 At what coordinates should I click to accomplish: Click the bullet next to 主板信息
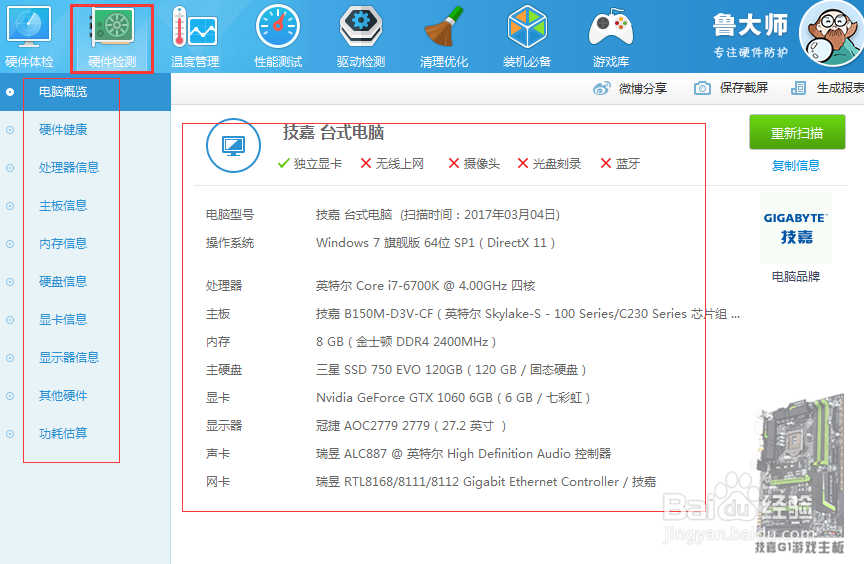coord(10,206)
